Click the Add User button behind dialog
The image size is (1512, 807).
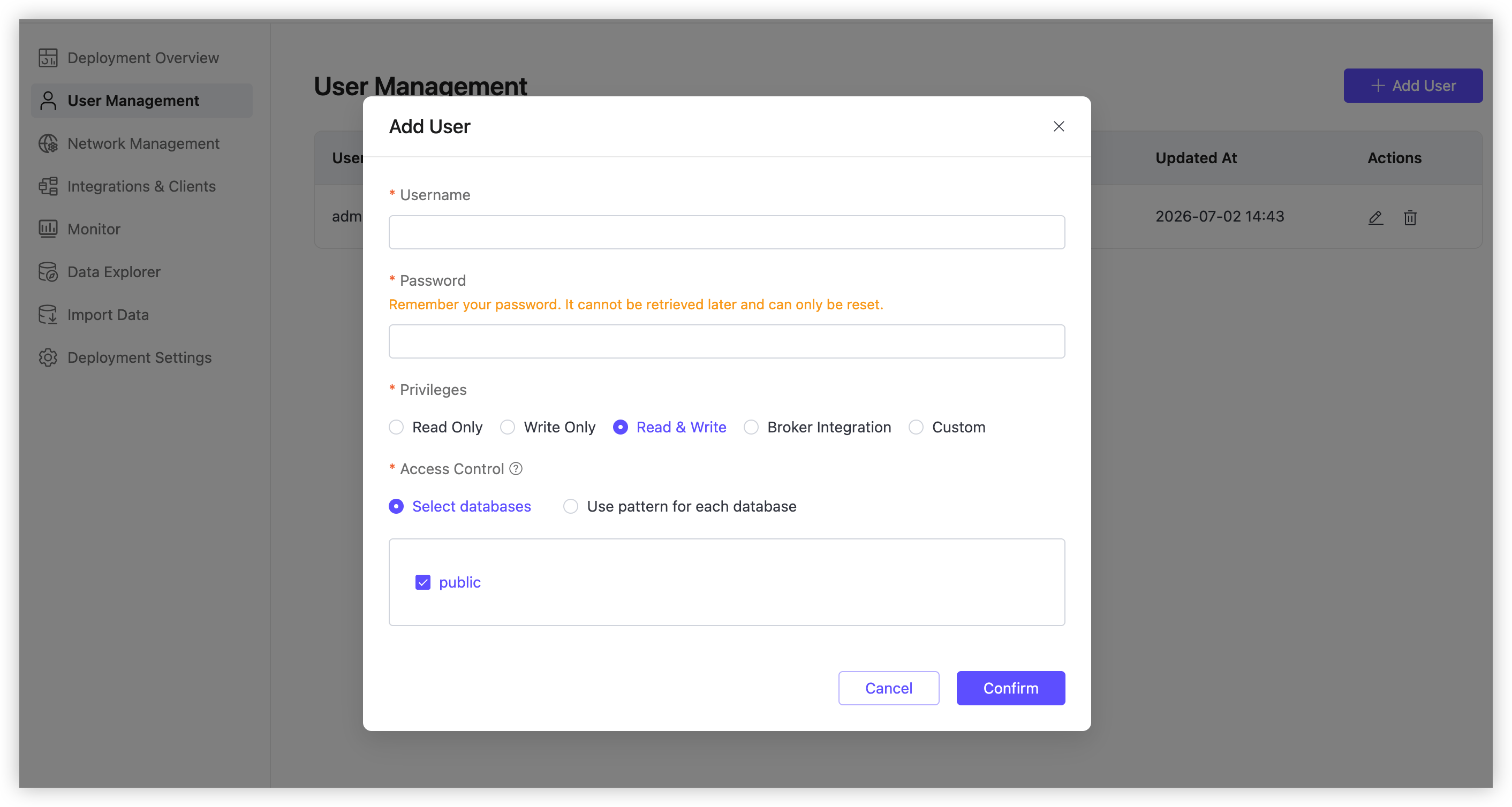point(1412,86)
